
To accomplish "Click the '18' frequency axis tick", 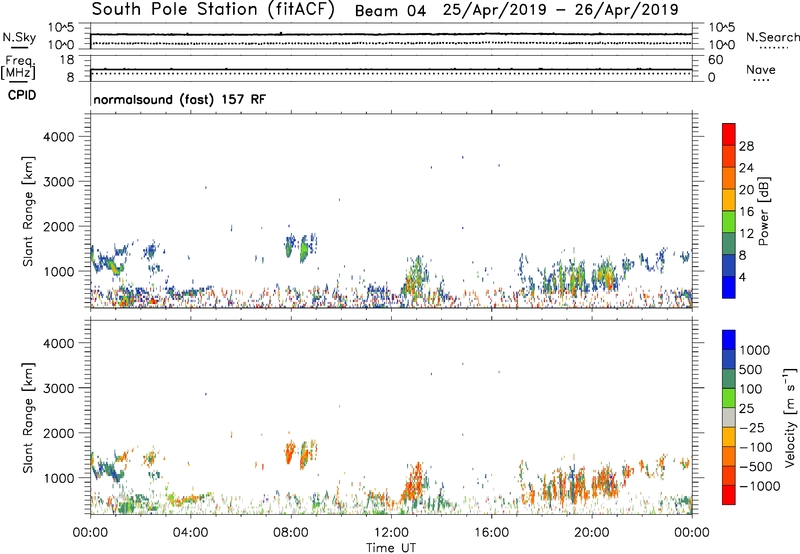I will tap(67, 60).
